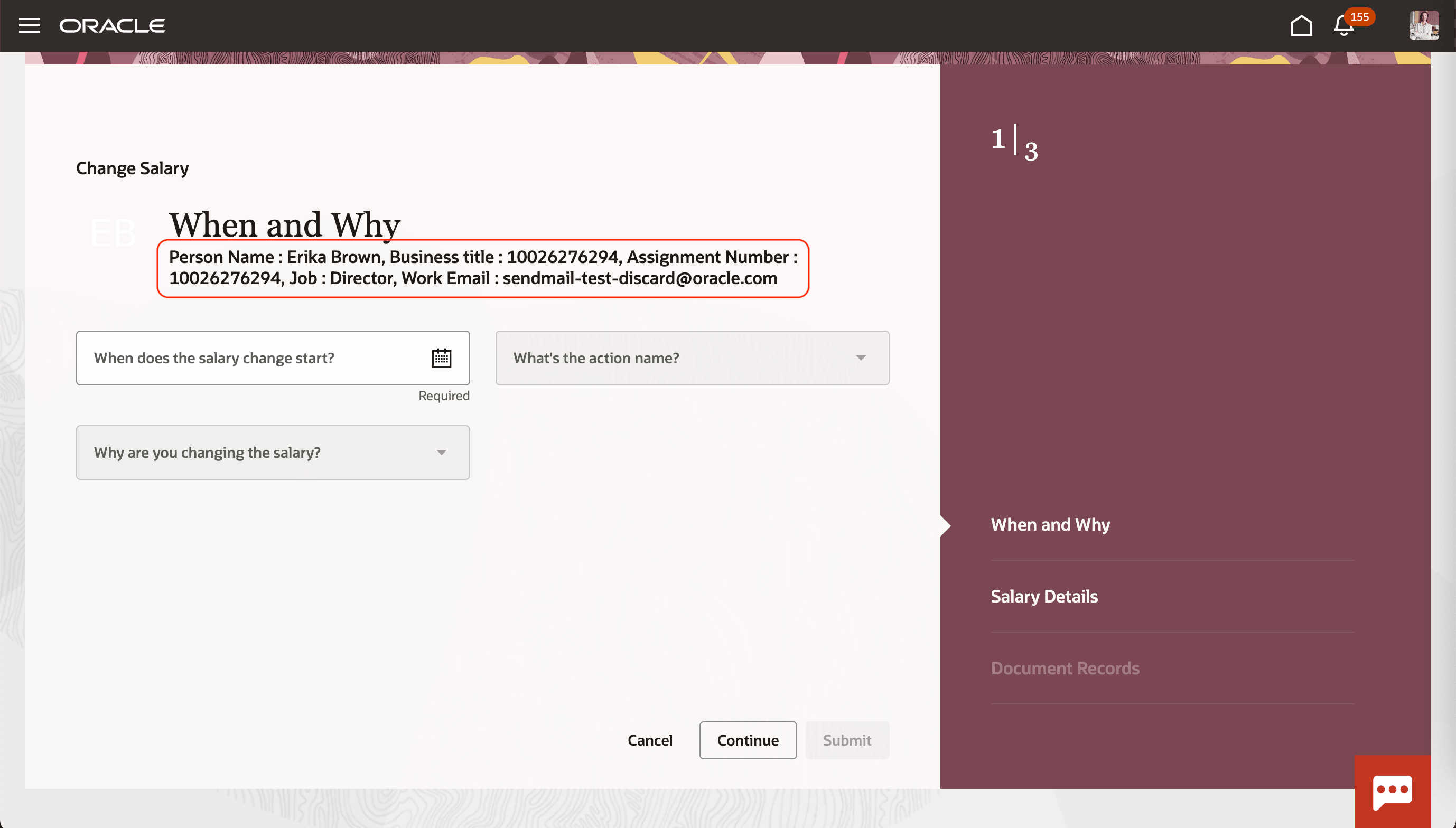Go to the Home page icon
This screenshot has width=1456, height=828.
pyautogui.click(x=1301, y=25)
